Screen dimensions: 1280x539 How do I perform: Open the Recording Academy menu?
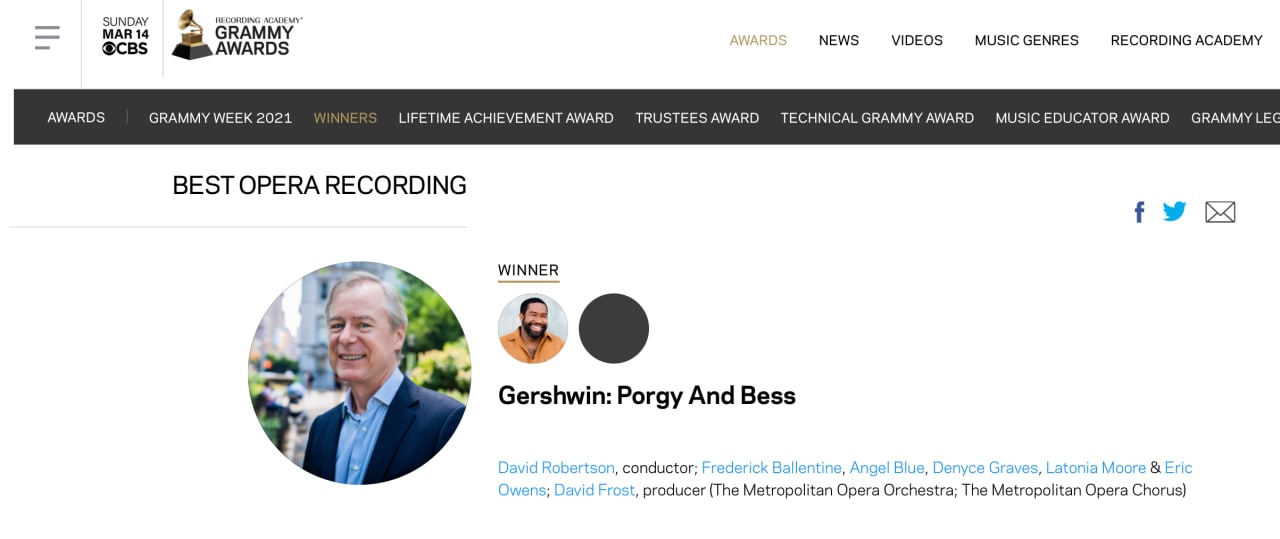(x=1186, y=40)
